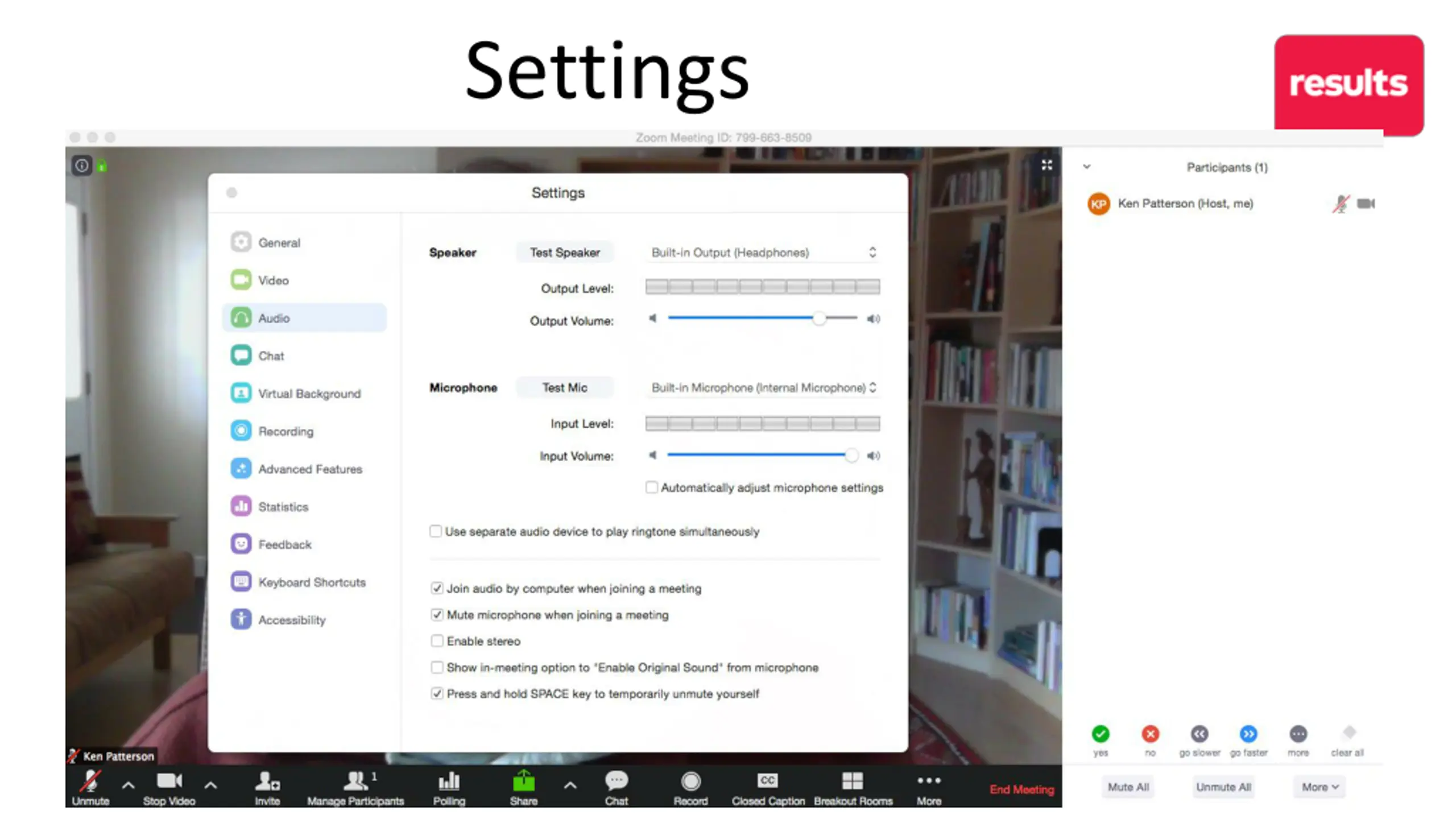
Task: Start recording with the Record icon
Action: tap(690, 781)
